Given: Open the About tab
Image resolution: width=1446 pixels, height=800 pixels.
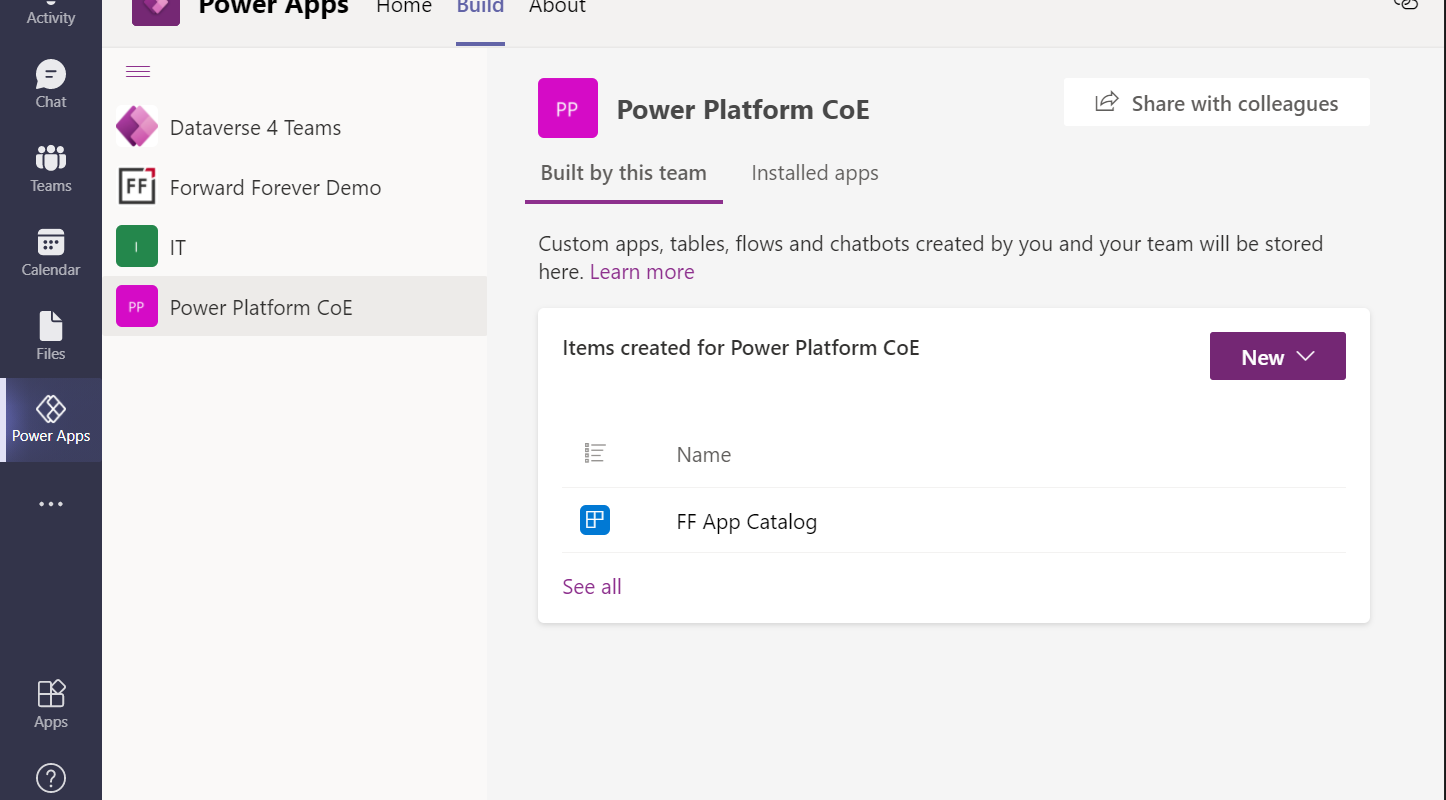Looking at the screenshot, I should [557, 8].
